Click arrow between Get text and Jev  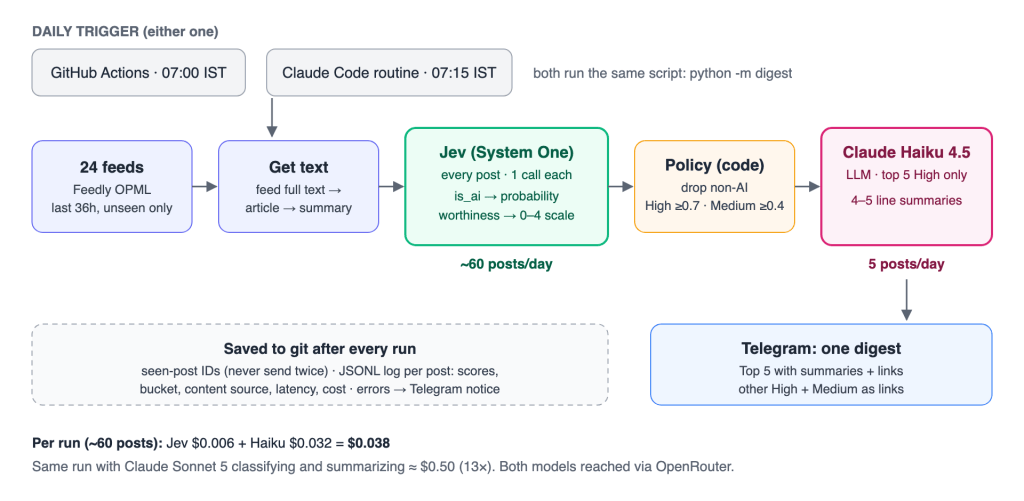392,187
